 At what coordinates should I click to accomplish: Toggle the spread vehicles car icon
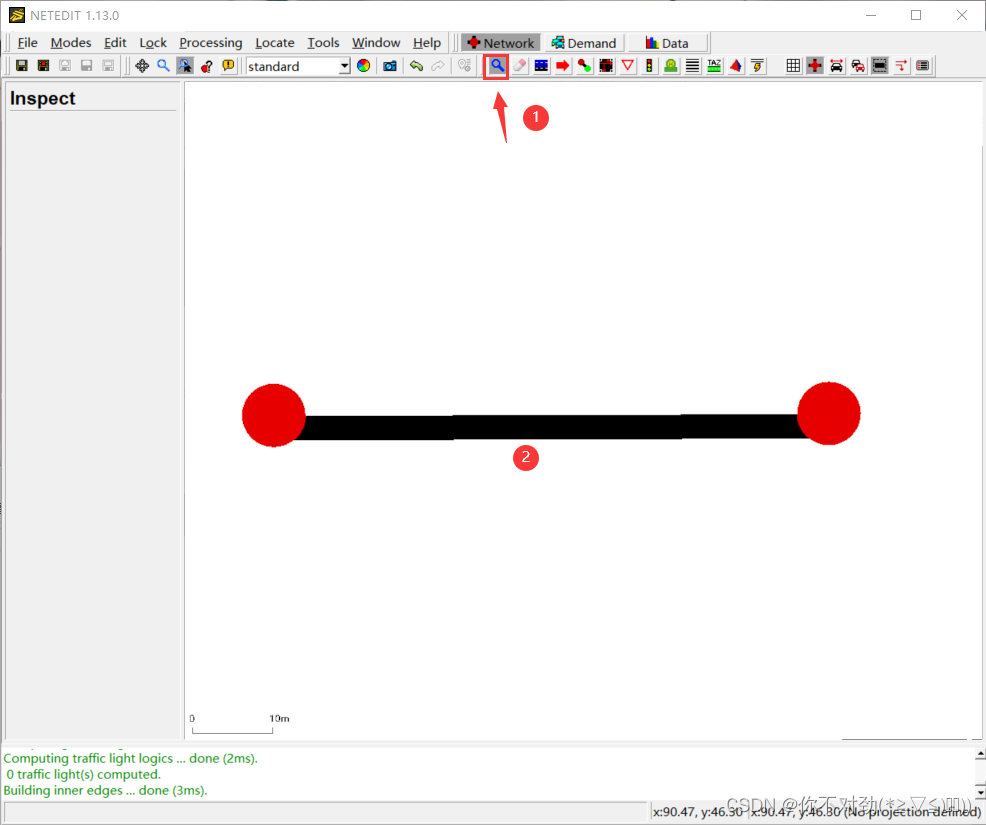pyautogui.click(x=836, y=65)
